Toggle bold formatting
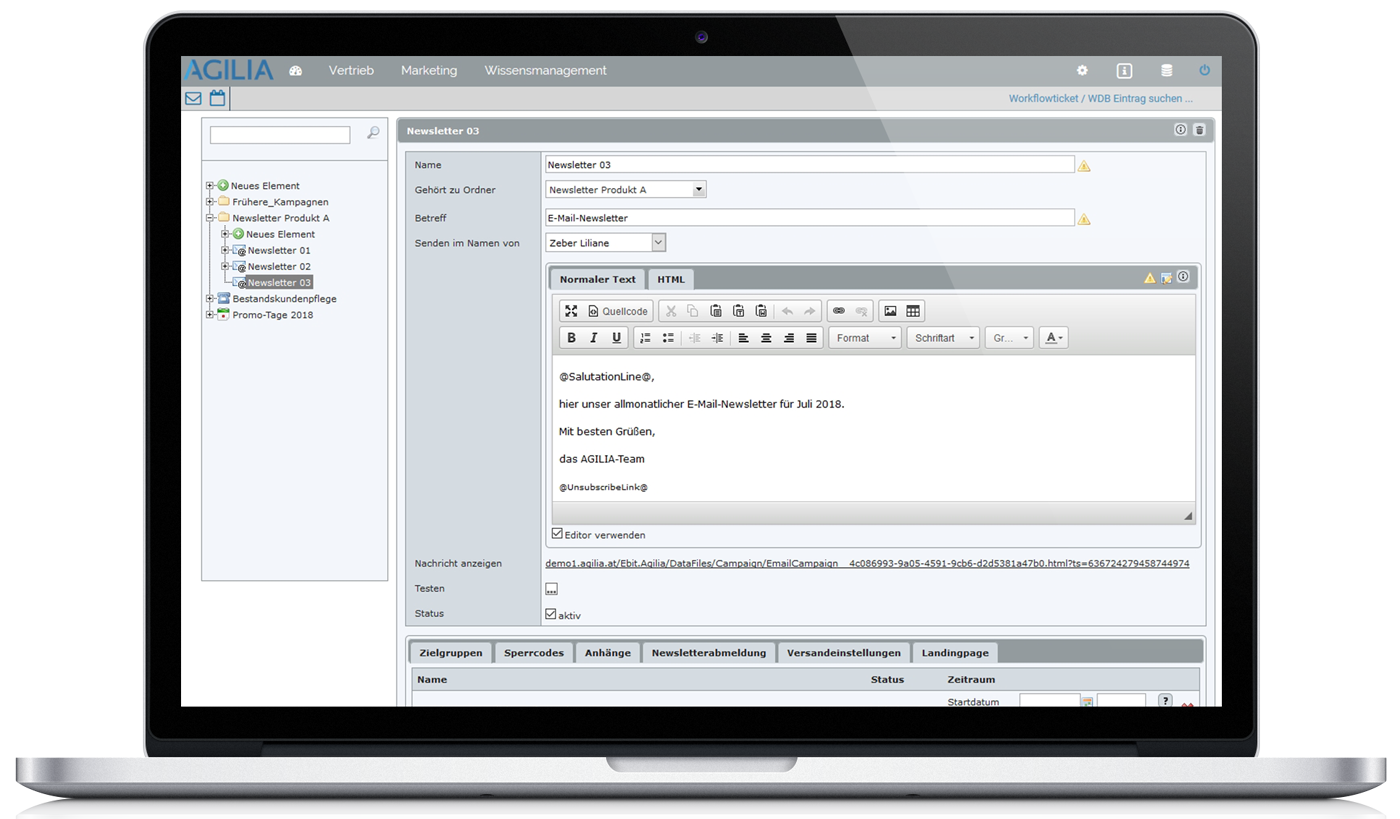This screenshot has width=1400, height=819. coord(571,338)
